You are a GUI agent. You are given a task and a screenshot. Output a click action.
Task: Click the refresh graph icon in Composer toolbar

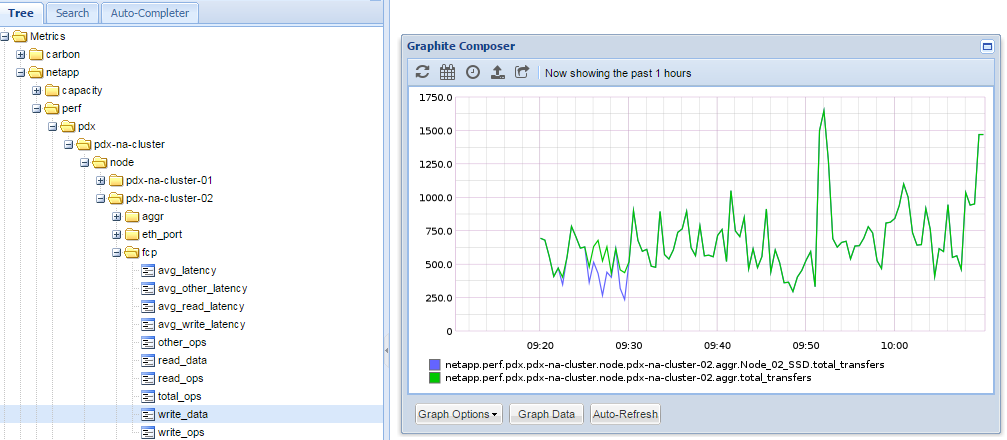[x=423, y=72]
